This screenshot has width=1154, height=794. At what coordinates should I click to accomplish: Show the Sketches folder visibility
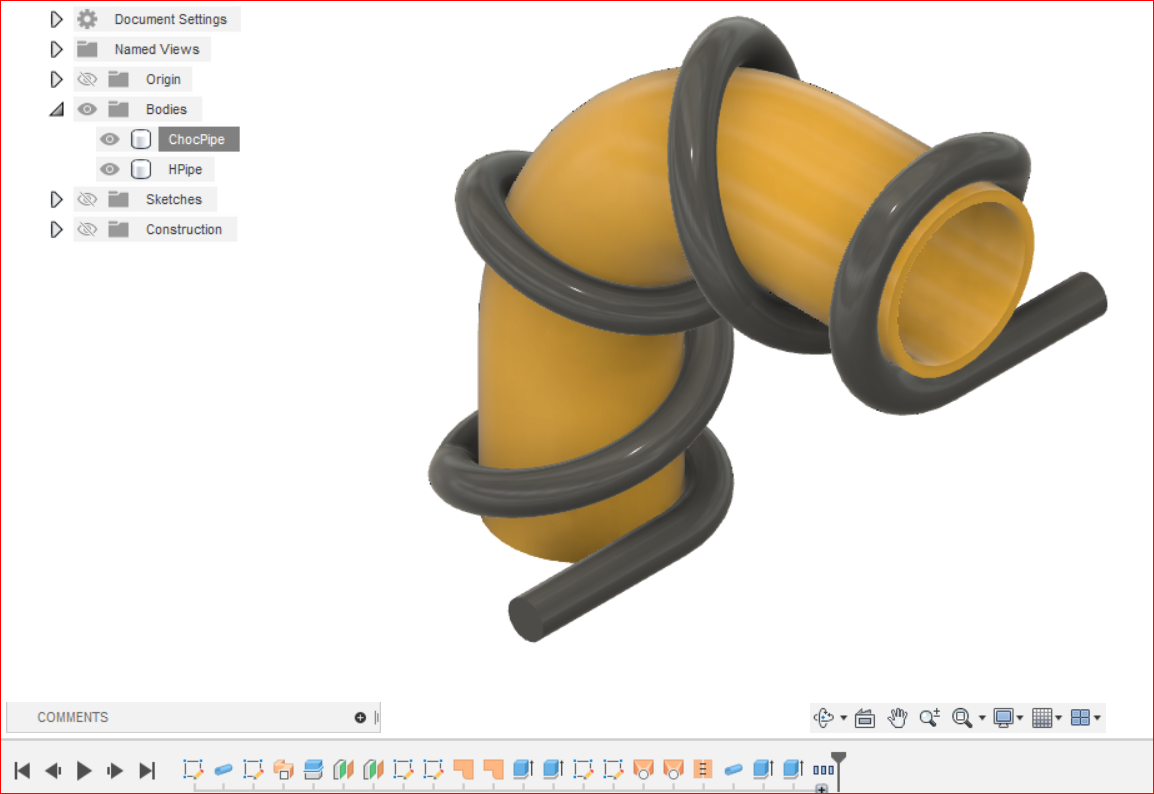pos(87,199)
